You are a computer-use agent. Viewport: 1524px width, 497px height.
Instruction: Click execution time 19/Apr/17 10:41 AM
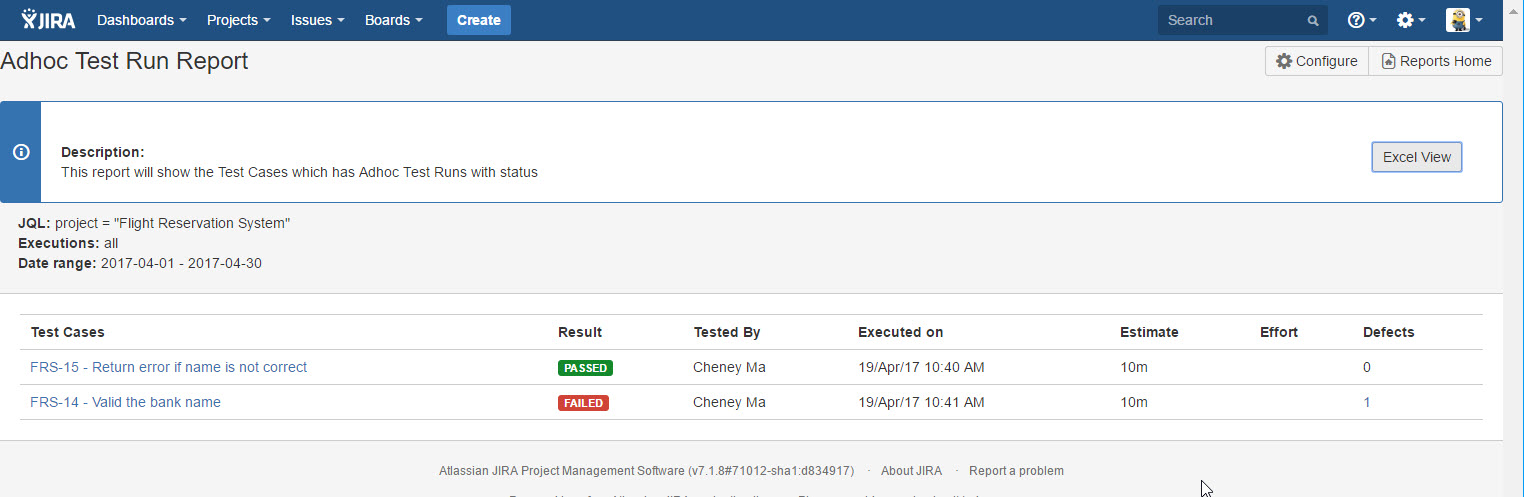pos(921,402)
